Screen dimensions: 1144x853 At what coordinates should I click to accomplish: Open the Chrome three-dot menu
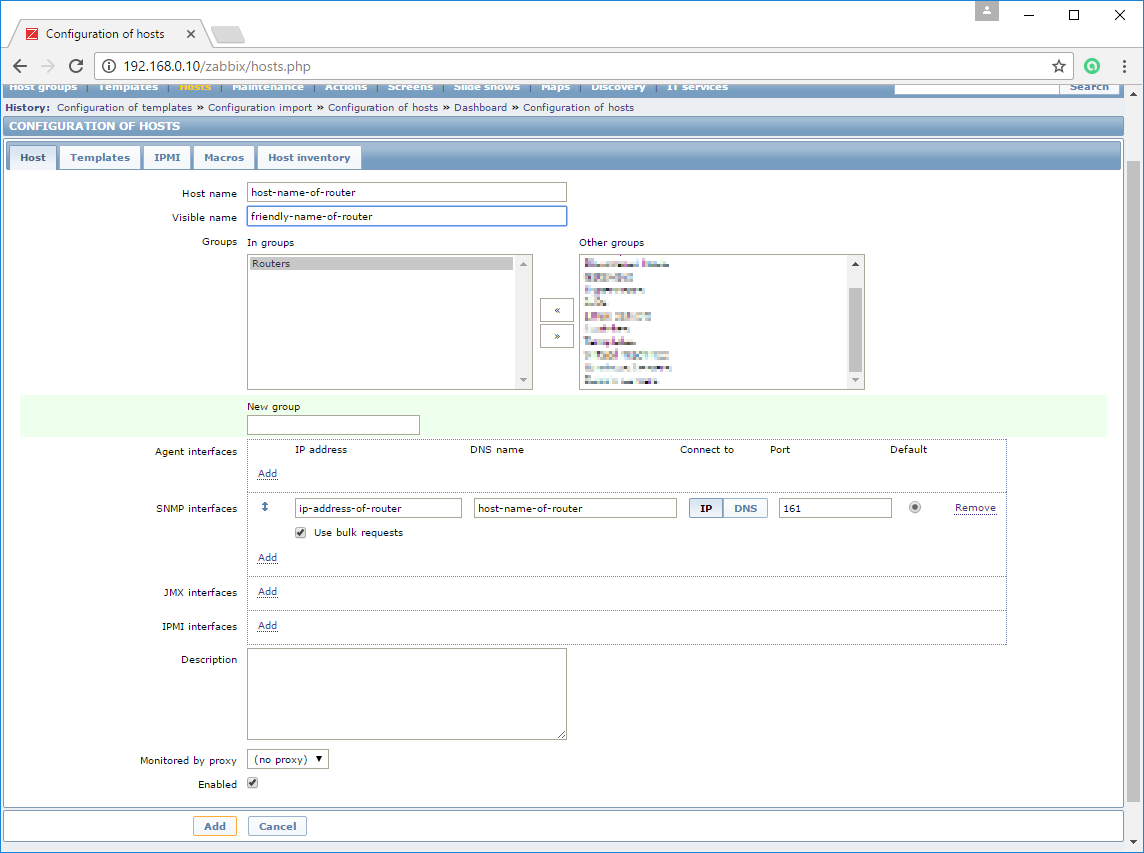pos(1124,66)
